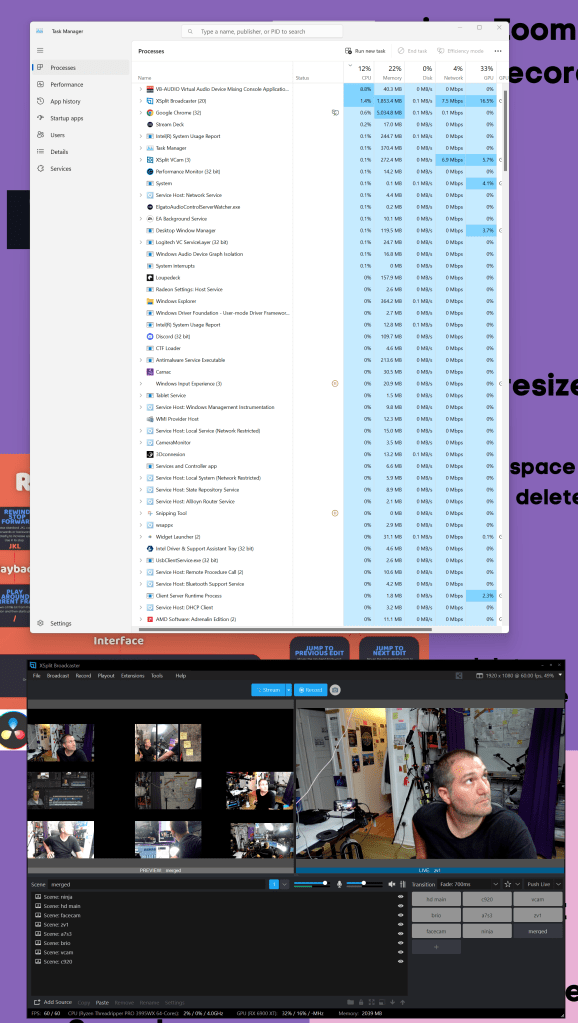Expand XSplit VCam (3) process group
This screenshot has height=1023, width=578.
[x=140, y=160]
